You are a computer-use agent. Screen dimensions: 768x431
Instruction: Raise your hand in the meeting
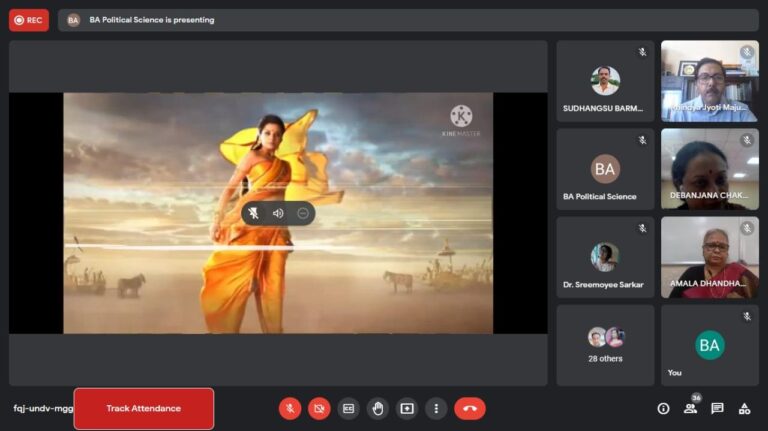(x=377, y=408)
